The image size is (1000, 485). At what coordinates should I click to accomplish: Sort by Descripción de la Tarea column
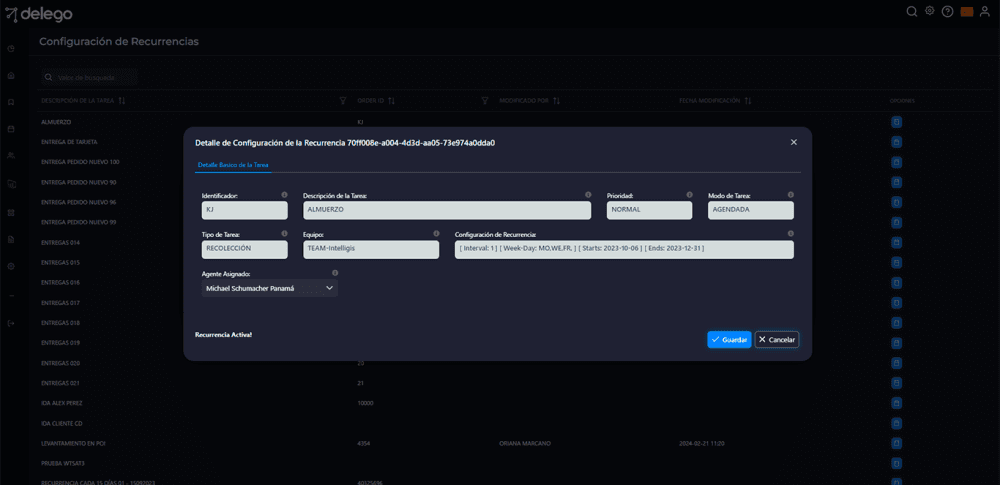coord(121,101)
